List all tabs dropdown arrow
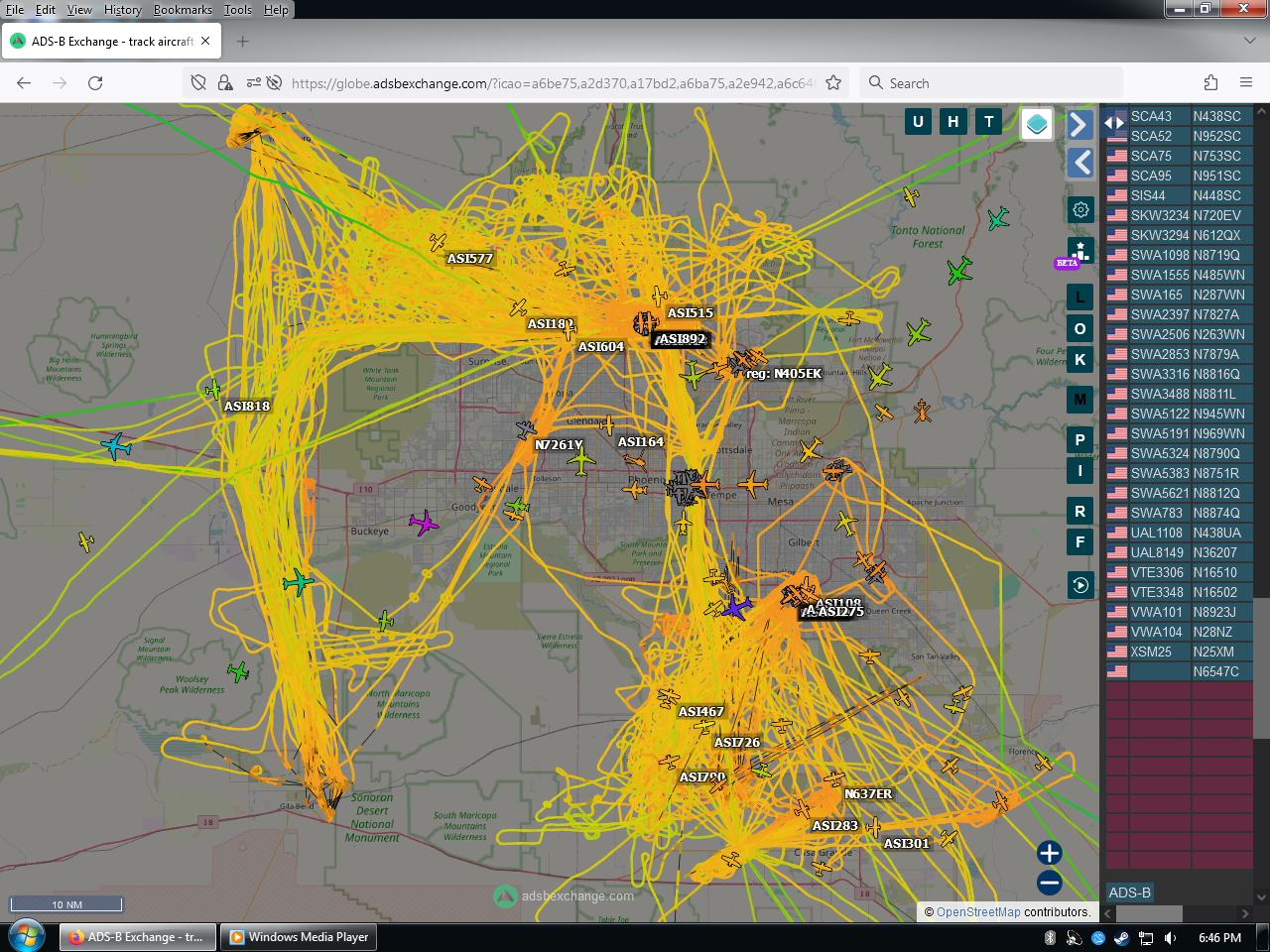 (1250, 42)
